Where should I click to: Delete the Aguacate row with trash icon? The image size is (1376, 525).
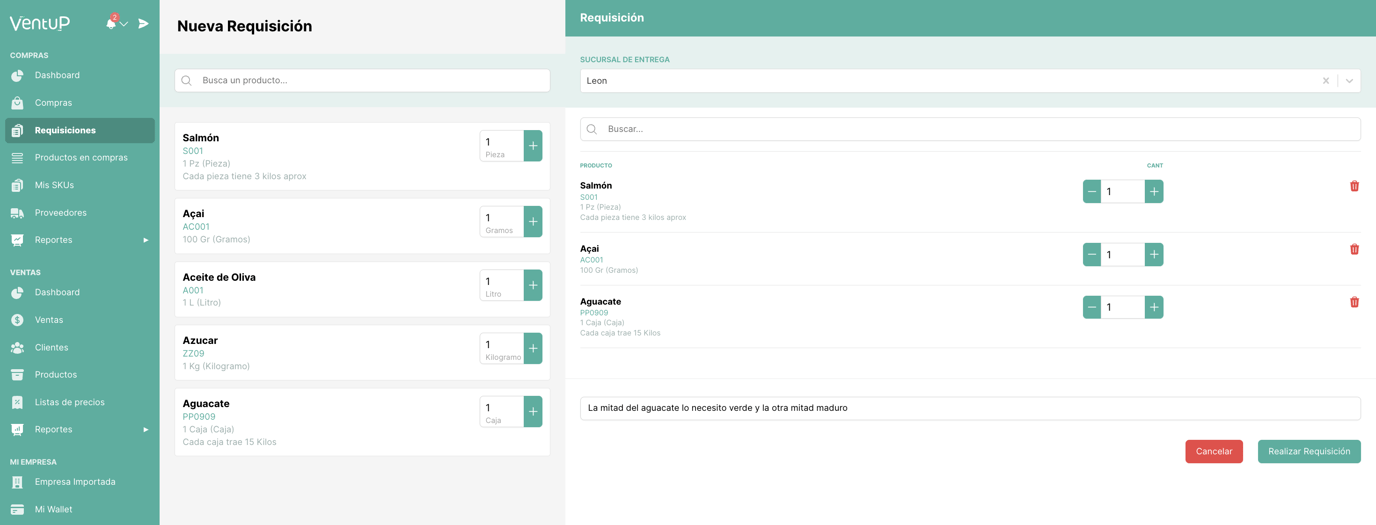pyautogui.click(x=1354, y=302)
